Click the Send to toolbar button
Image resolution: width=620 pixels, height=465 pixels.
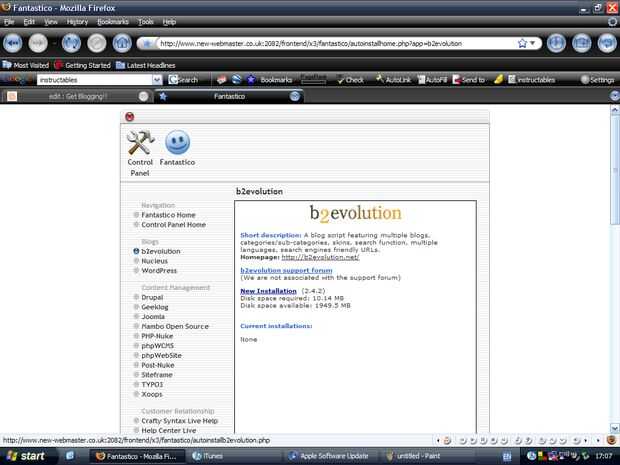click(x=469, y=80)
